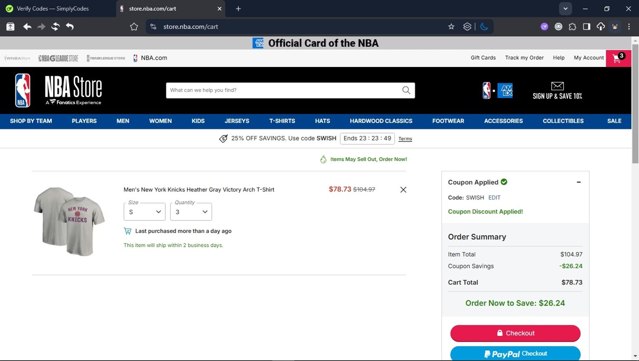Viewport: 639px width, 361px height.
Task: Open the NBA.com link
Action: click(150, 58)
